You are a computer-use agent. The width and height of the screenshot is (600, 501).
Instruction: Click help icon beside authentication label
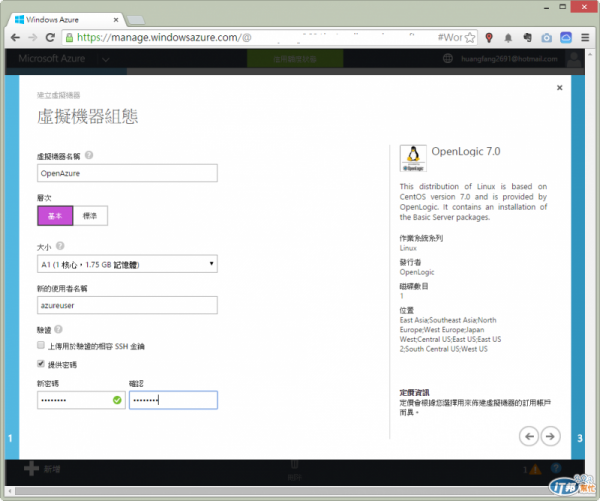[x=58, y=329]
